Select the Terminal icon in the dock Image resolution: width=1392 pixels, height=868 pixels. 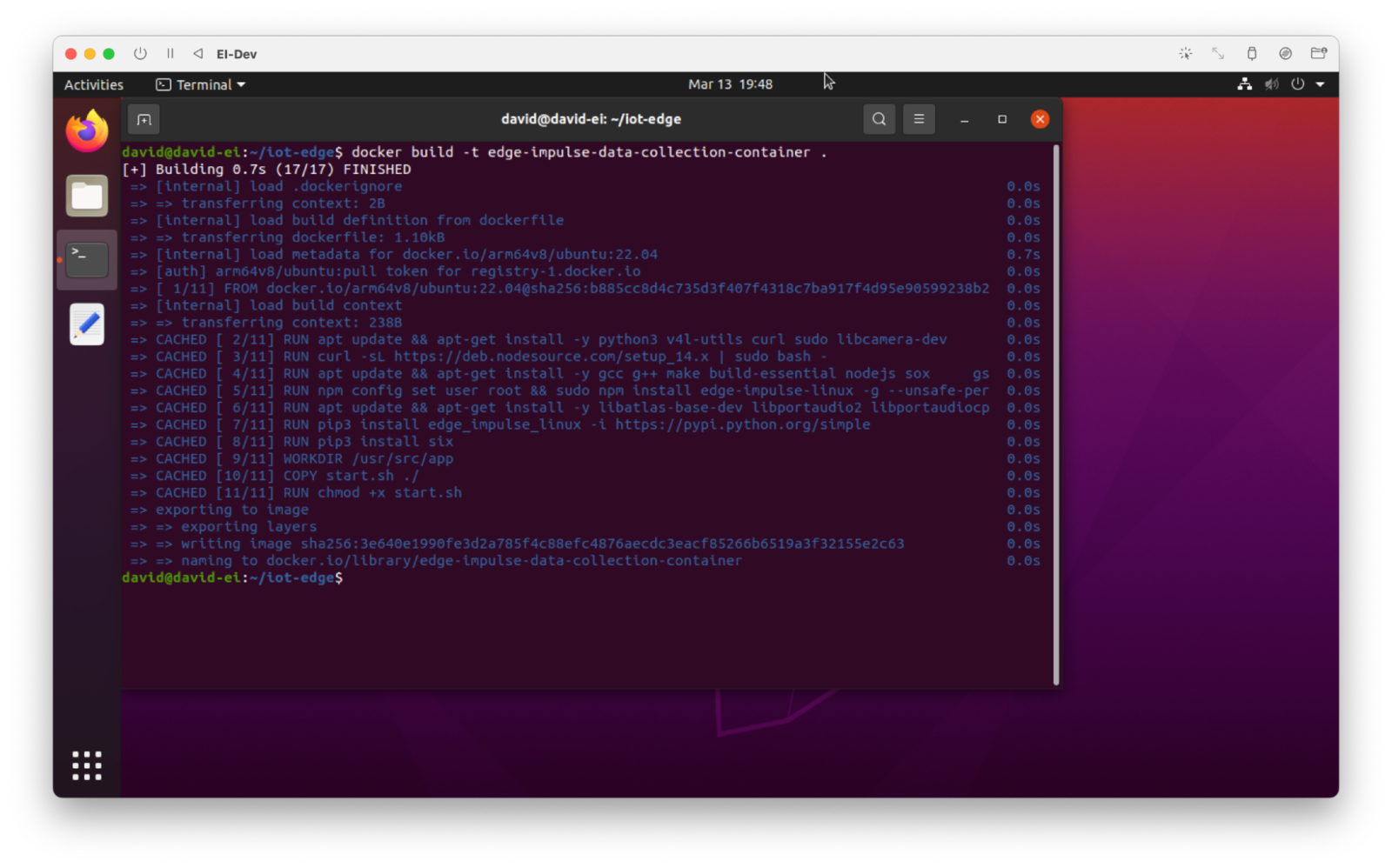tap(87, 259)
